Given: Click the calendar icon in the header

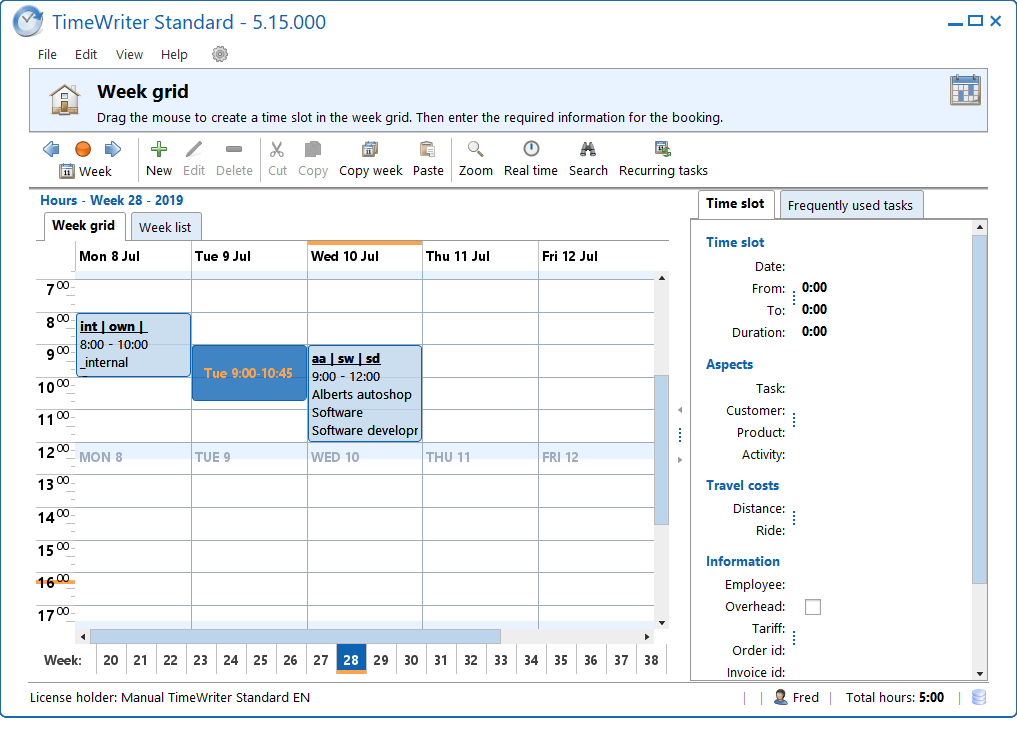Looking at the screenshot, I should click(x=964, y=90).
